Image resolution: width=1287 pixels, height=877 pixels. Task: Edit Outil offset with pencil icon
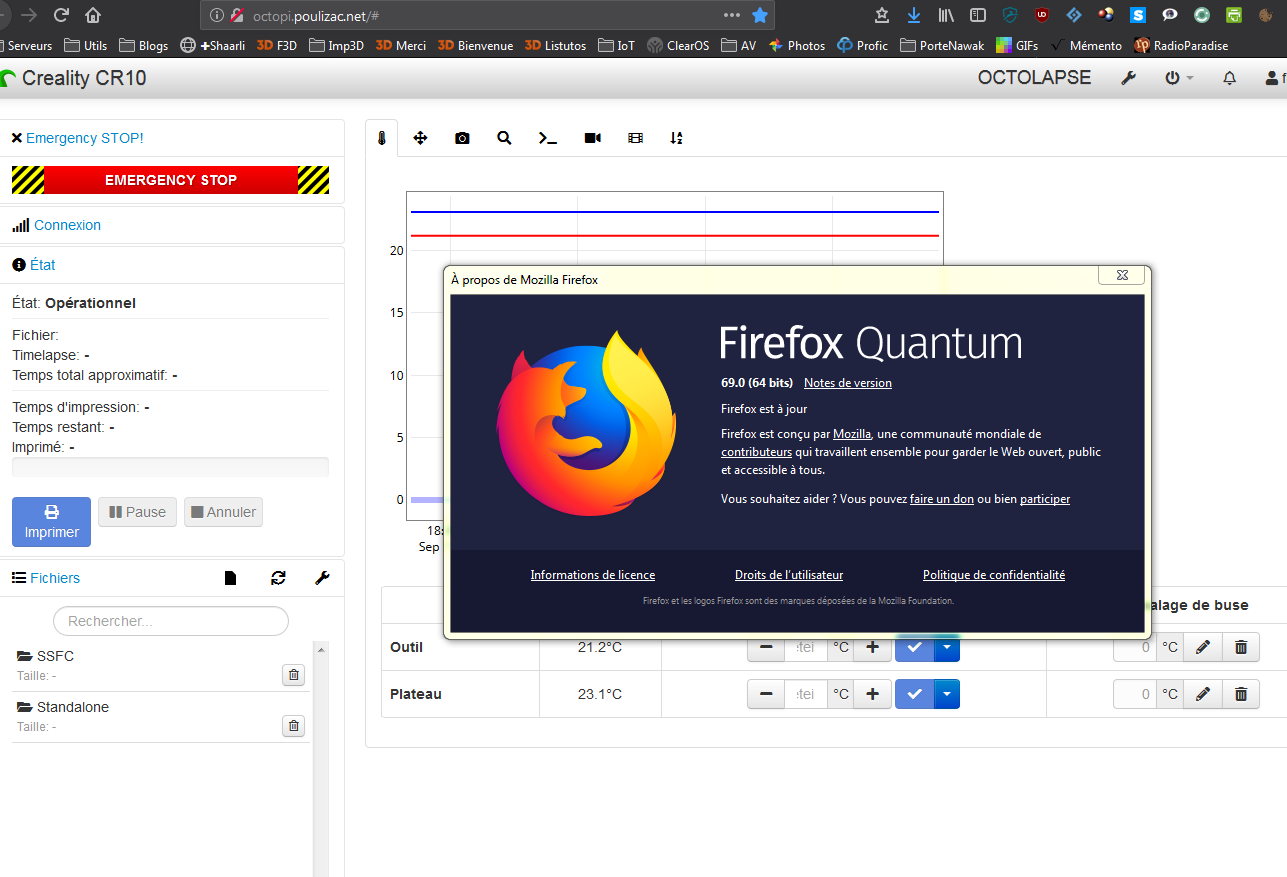tap(1203, 647)
